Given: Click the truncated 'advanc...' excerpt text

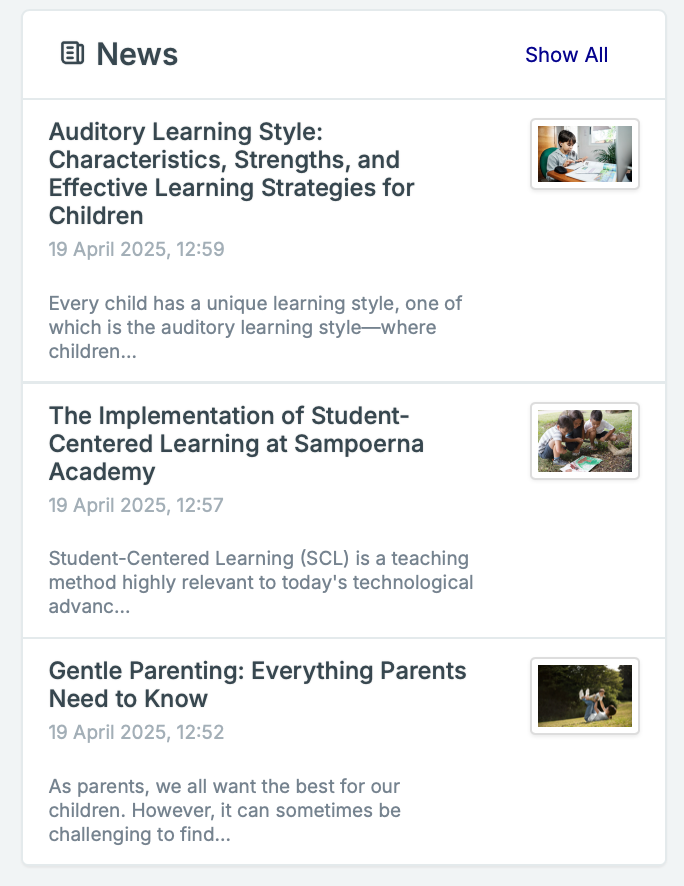Looking at the screenshot, I should [89, 607].
